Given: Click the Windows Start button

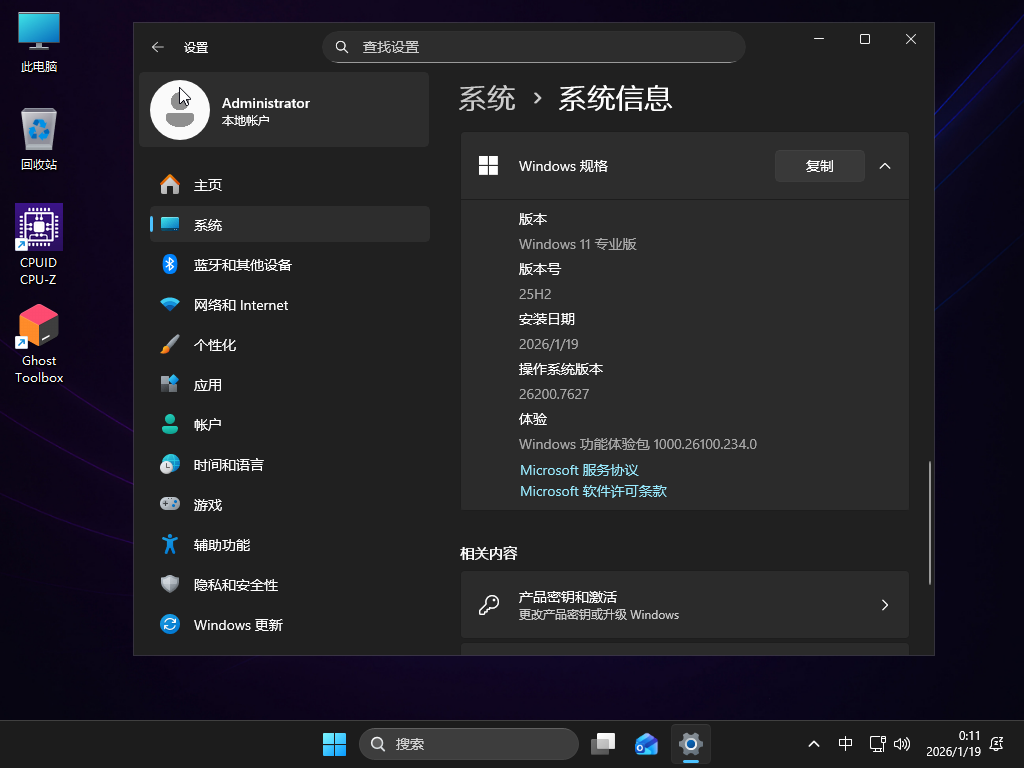Looking at the screenshot, I should tap(334, 744).
